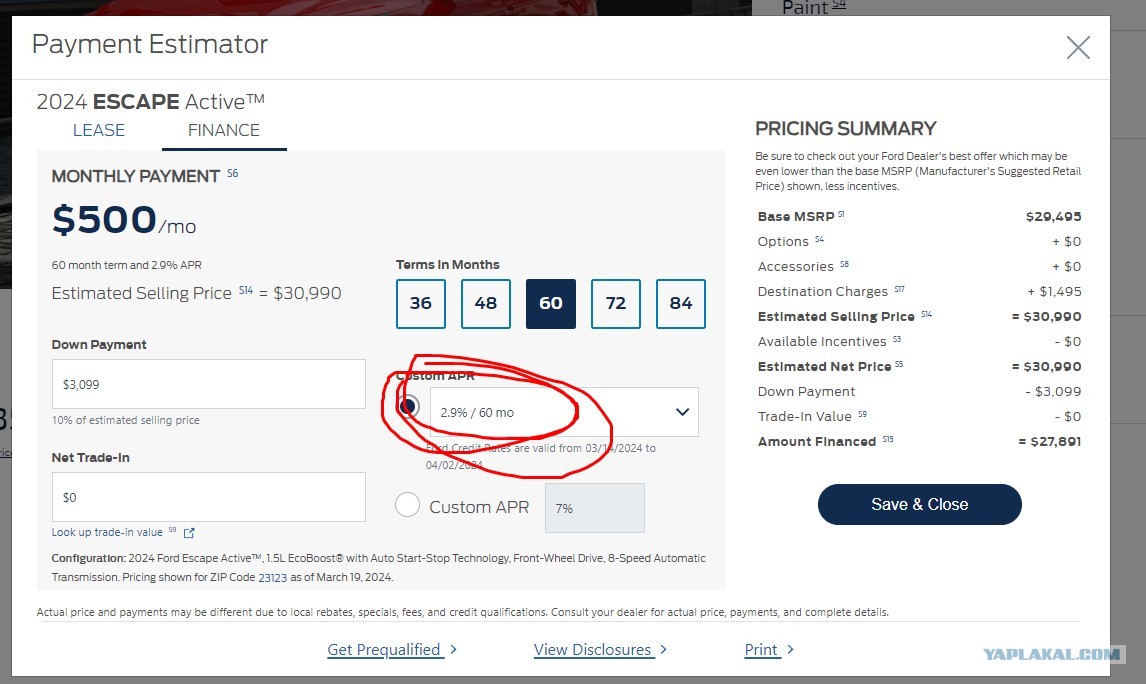Screen dimensions: 1146x684
Task: Choose the 36 month term option
Action: [420, 303]
